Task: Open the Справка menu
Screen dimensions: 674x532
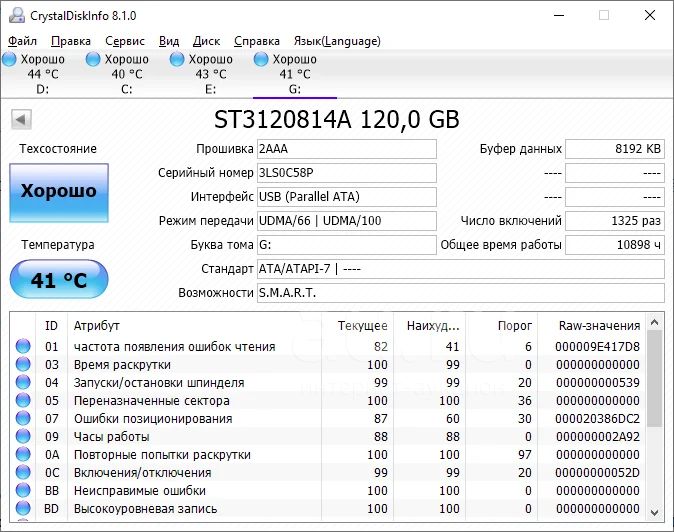Action: 257,41
